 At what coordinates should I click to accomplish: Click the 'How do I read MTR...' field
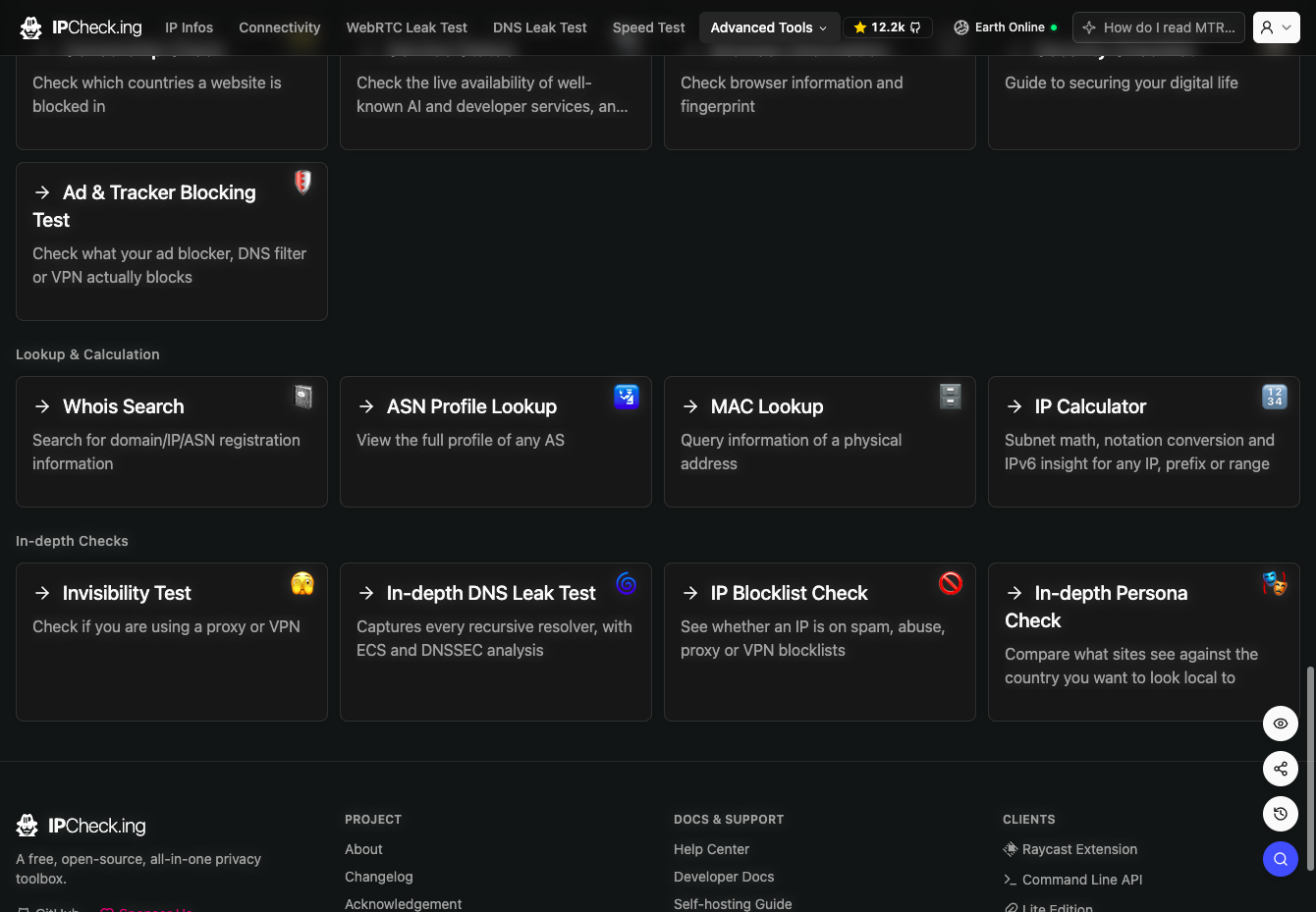(x=1159, y=27)
